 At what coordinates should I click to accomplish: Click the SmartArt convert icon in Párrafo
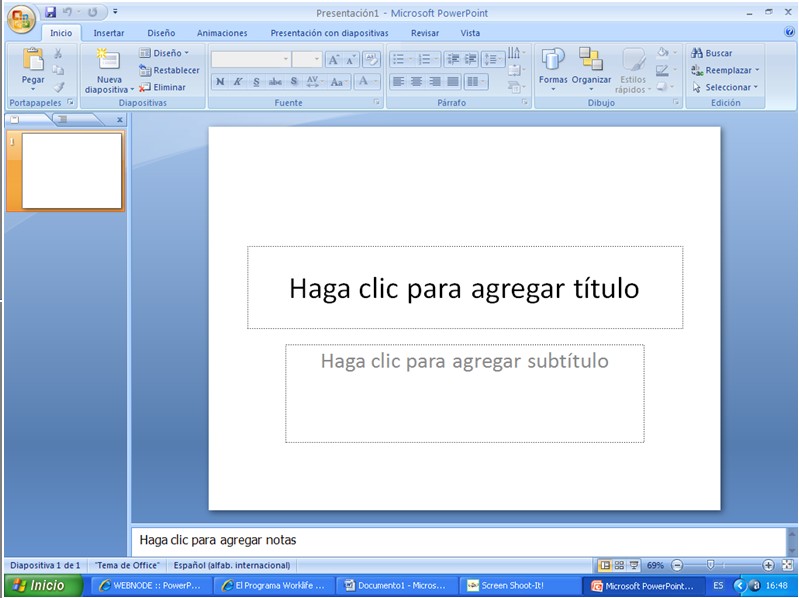click(515, 87)
